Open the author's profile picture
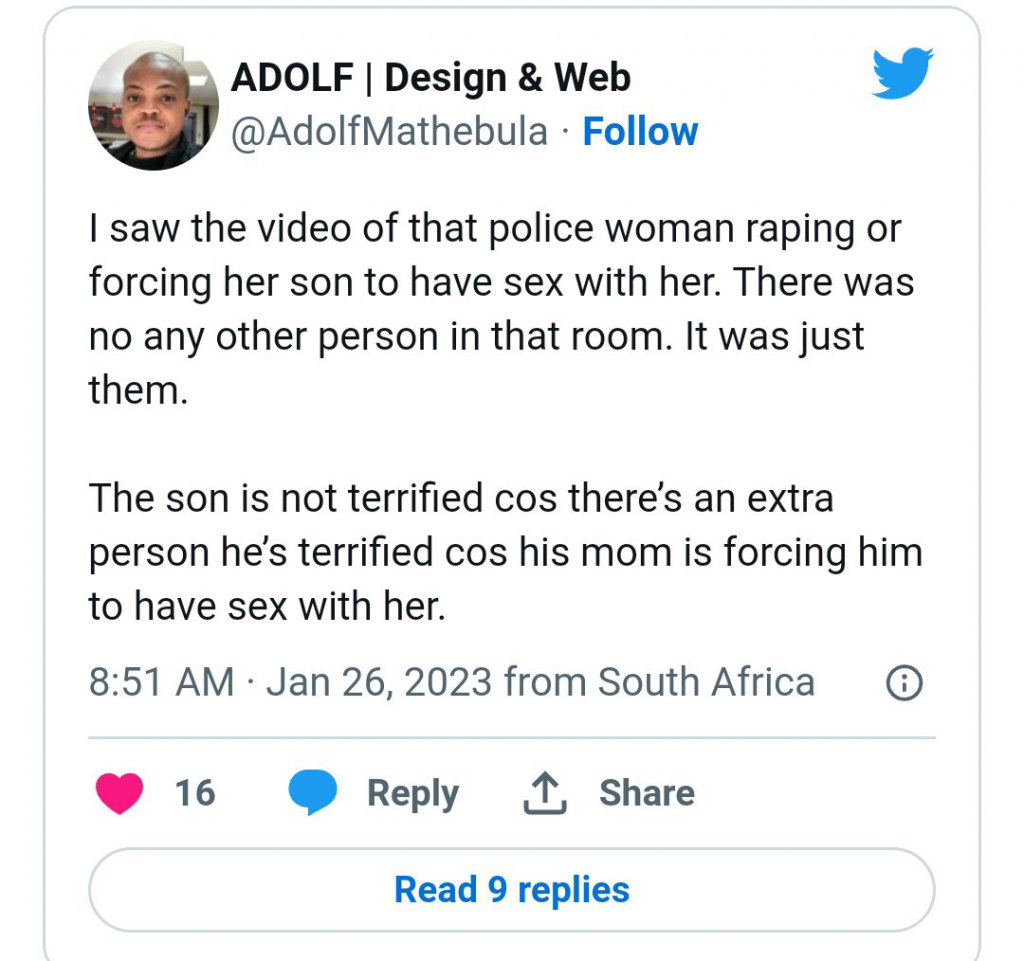This screenshot has width=1024, height=961. (x=153, y=106)
